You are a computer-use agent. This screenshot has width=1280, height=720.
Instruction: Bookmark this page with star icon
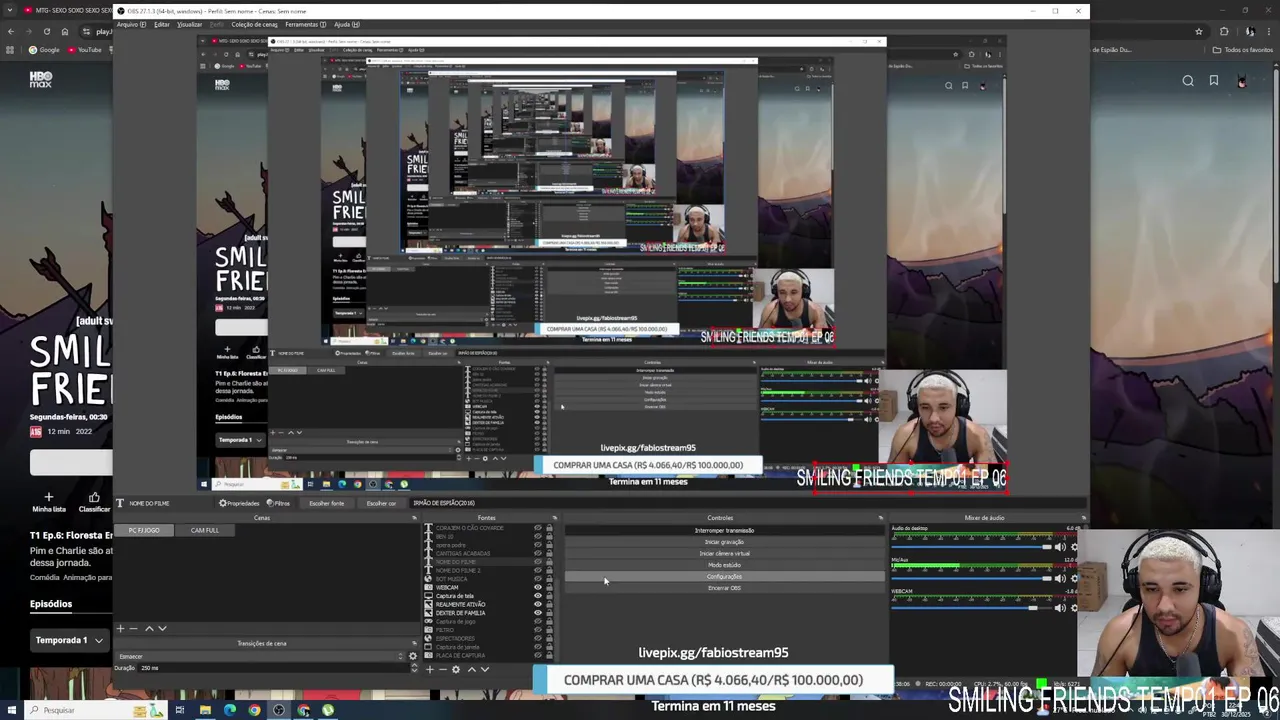(x=1198, y=31)
